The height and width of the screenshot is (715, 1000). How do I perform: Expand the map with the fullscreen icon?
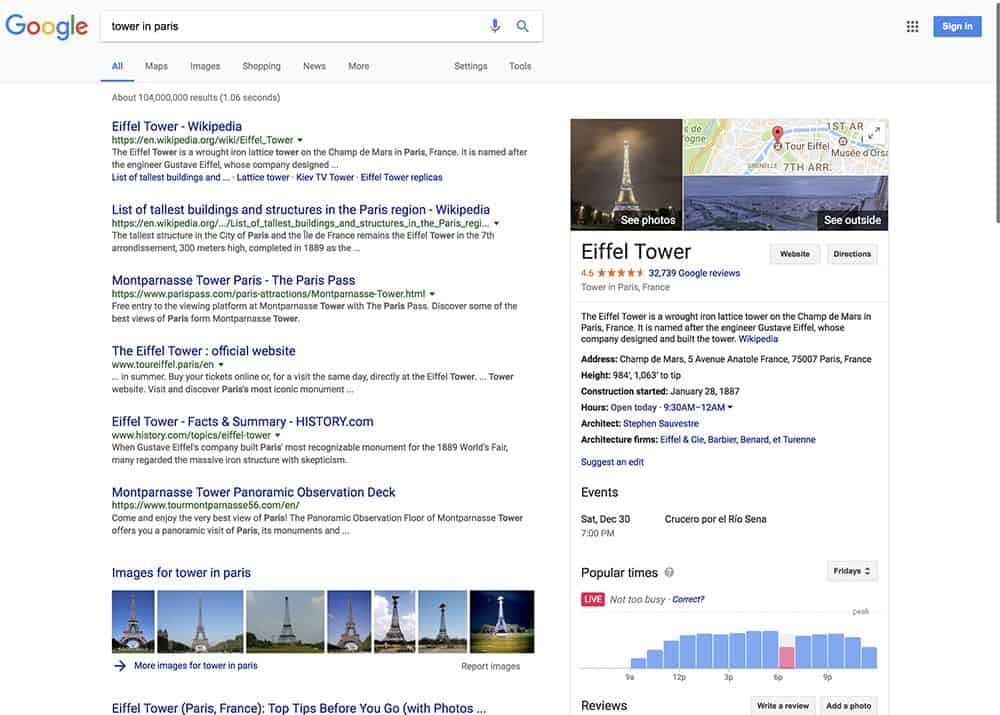[x=875, y=131]
